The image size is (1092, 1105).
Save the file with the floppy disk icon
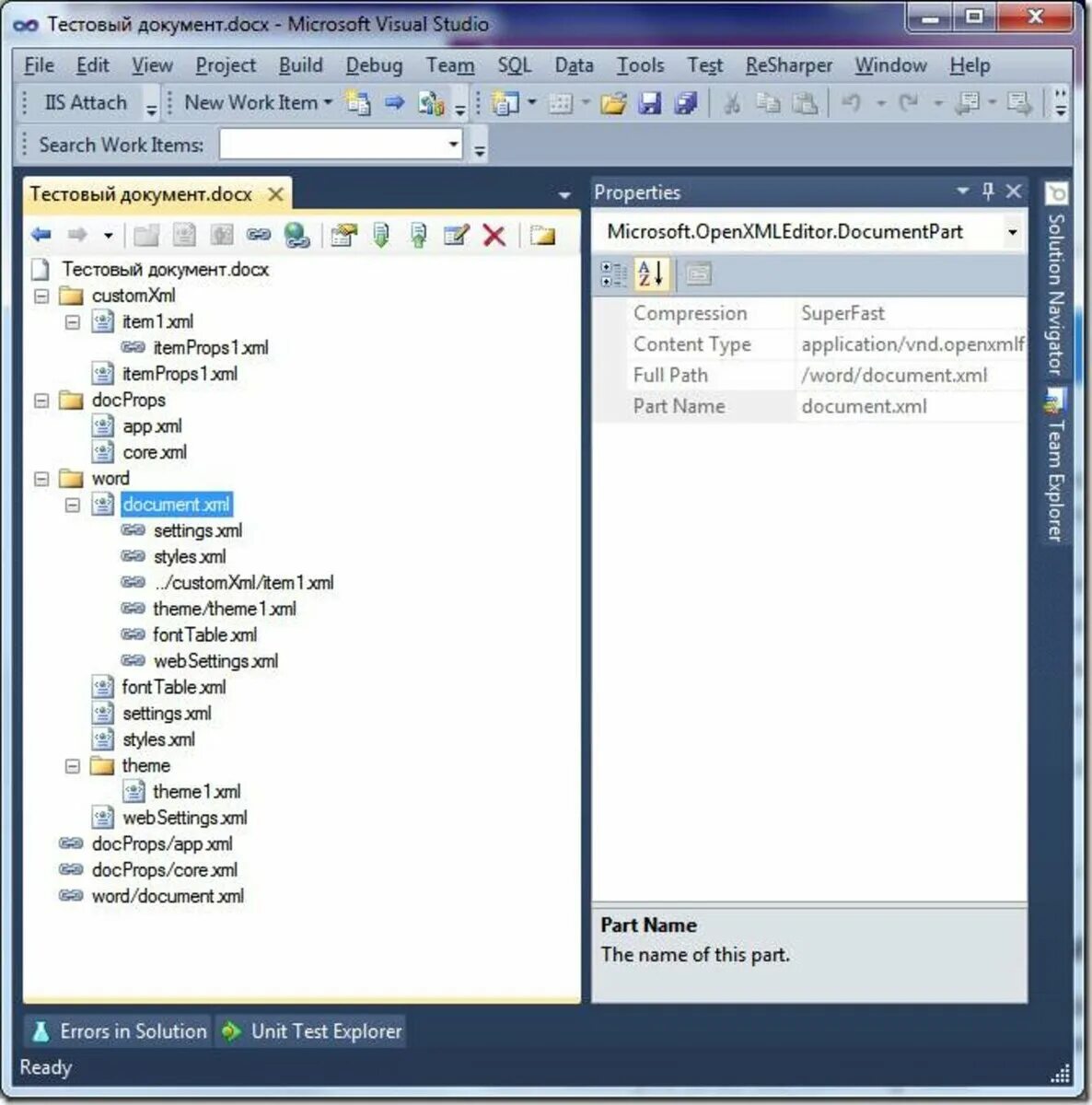[x=650, y=103]
